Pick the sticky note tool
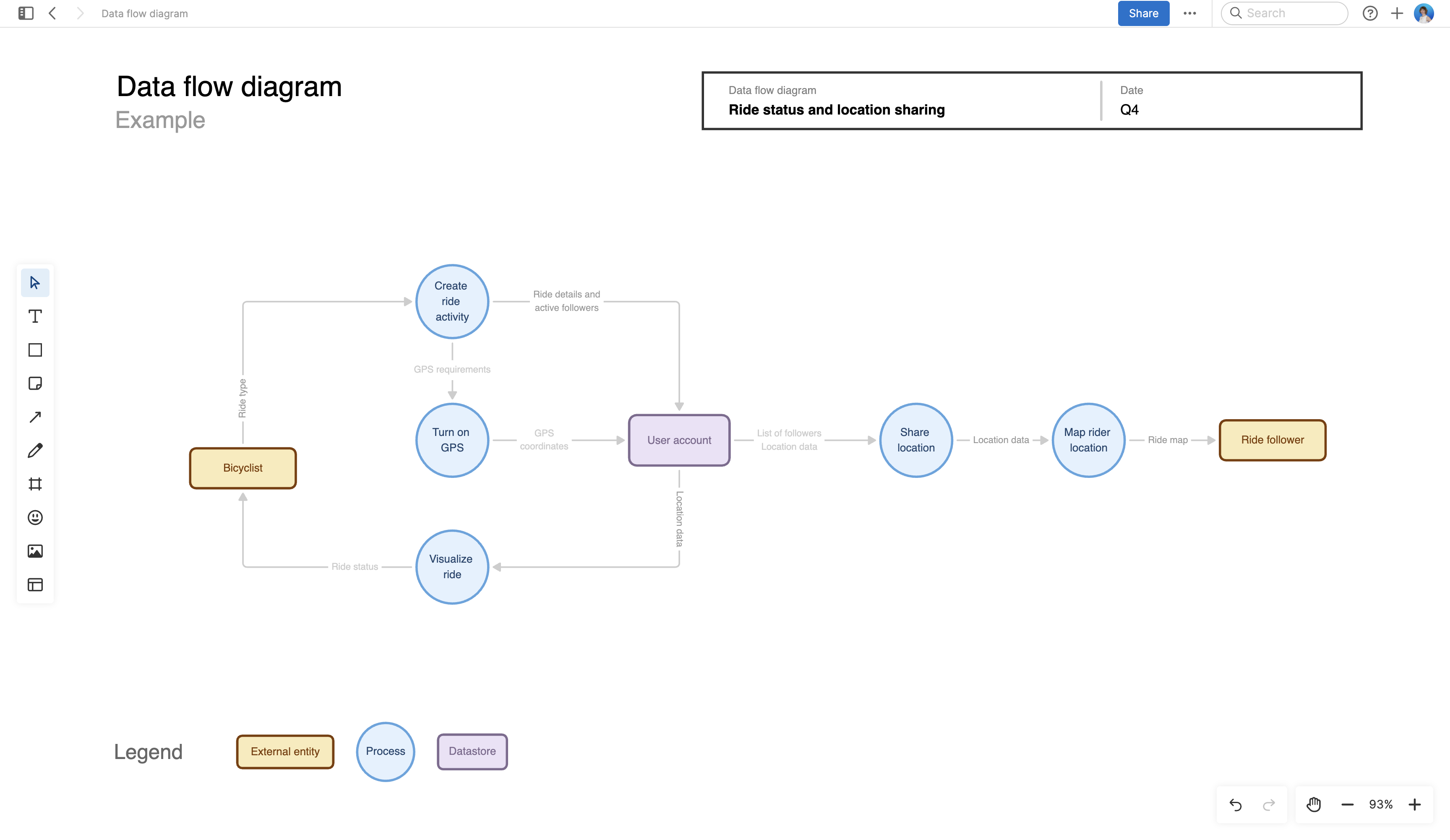Image resolution: width=1450 pixels, height=840 pixels. (35, 383)
